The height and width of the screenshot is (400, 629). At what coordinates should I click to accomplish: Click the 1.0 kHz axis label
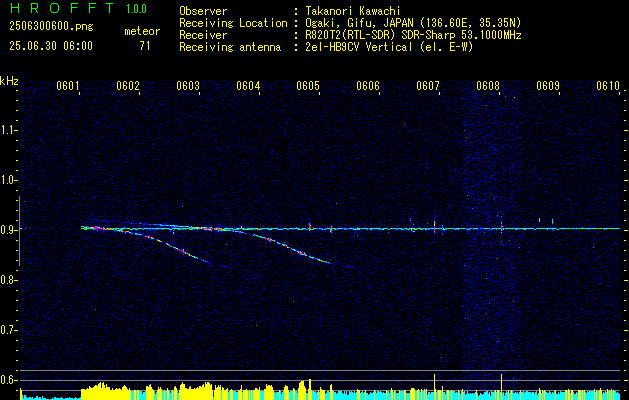point(7,180)
